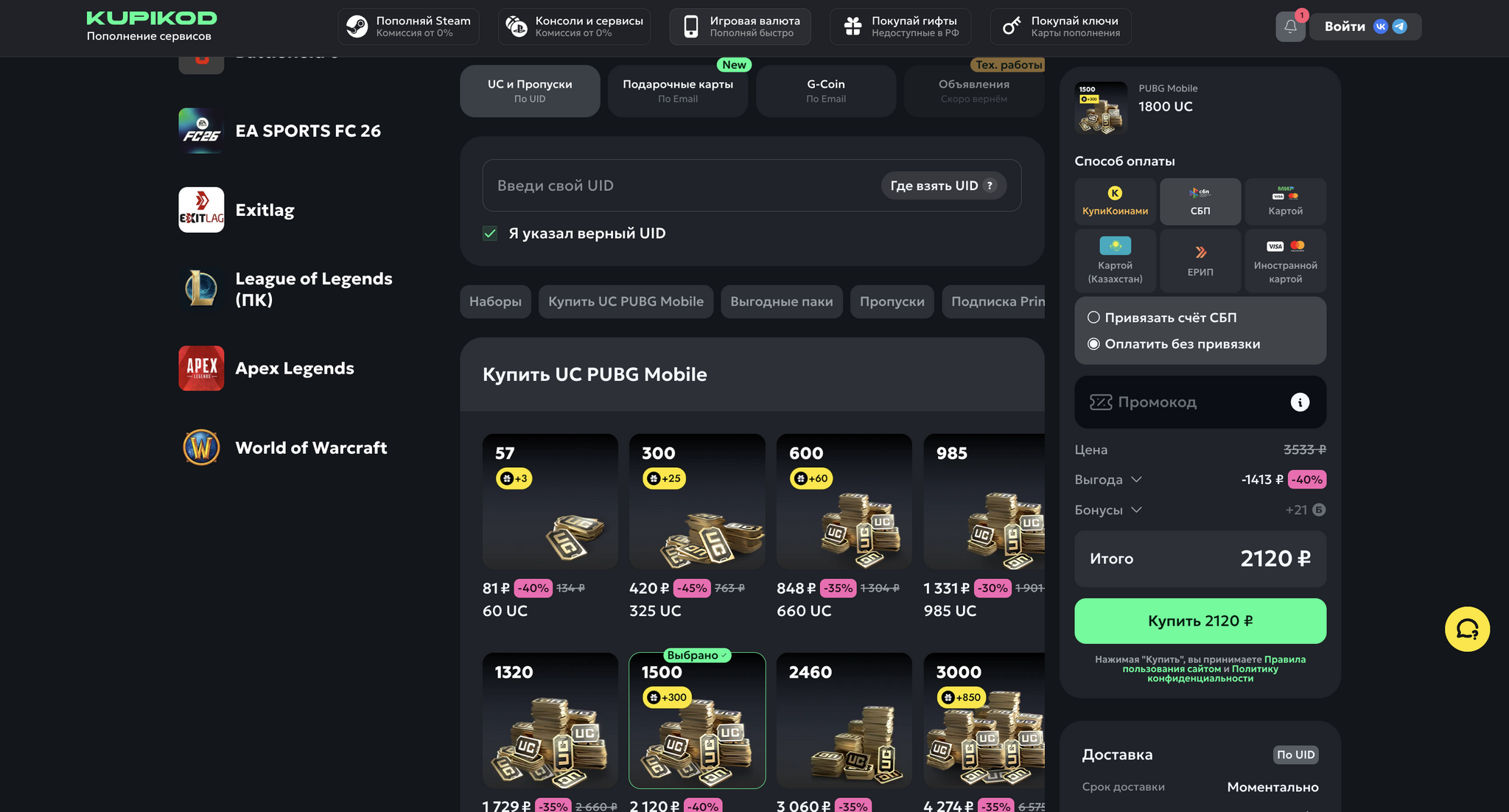Expand the Выгода details chevron
This screenshot has height=812, width=1509.
click(x=1136, y=480)
